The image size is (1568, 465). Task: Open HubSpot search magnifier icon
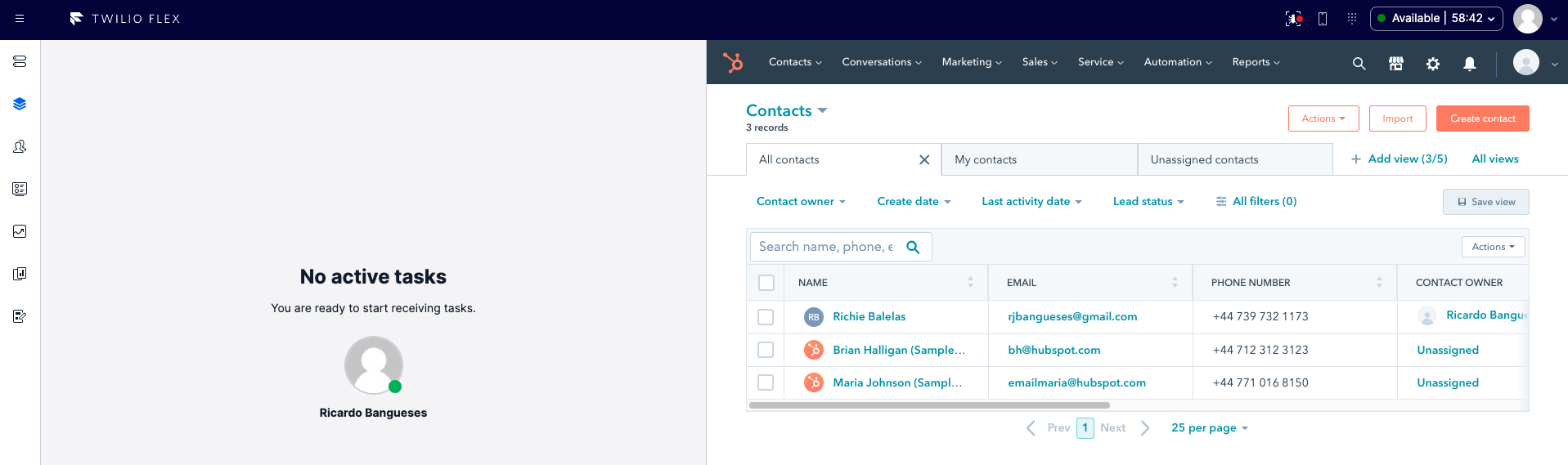pyautogui.click(x=1359, y=63)
